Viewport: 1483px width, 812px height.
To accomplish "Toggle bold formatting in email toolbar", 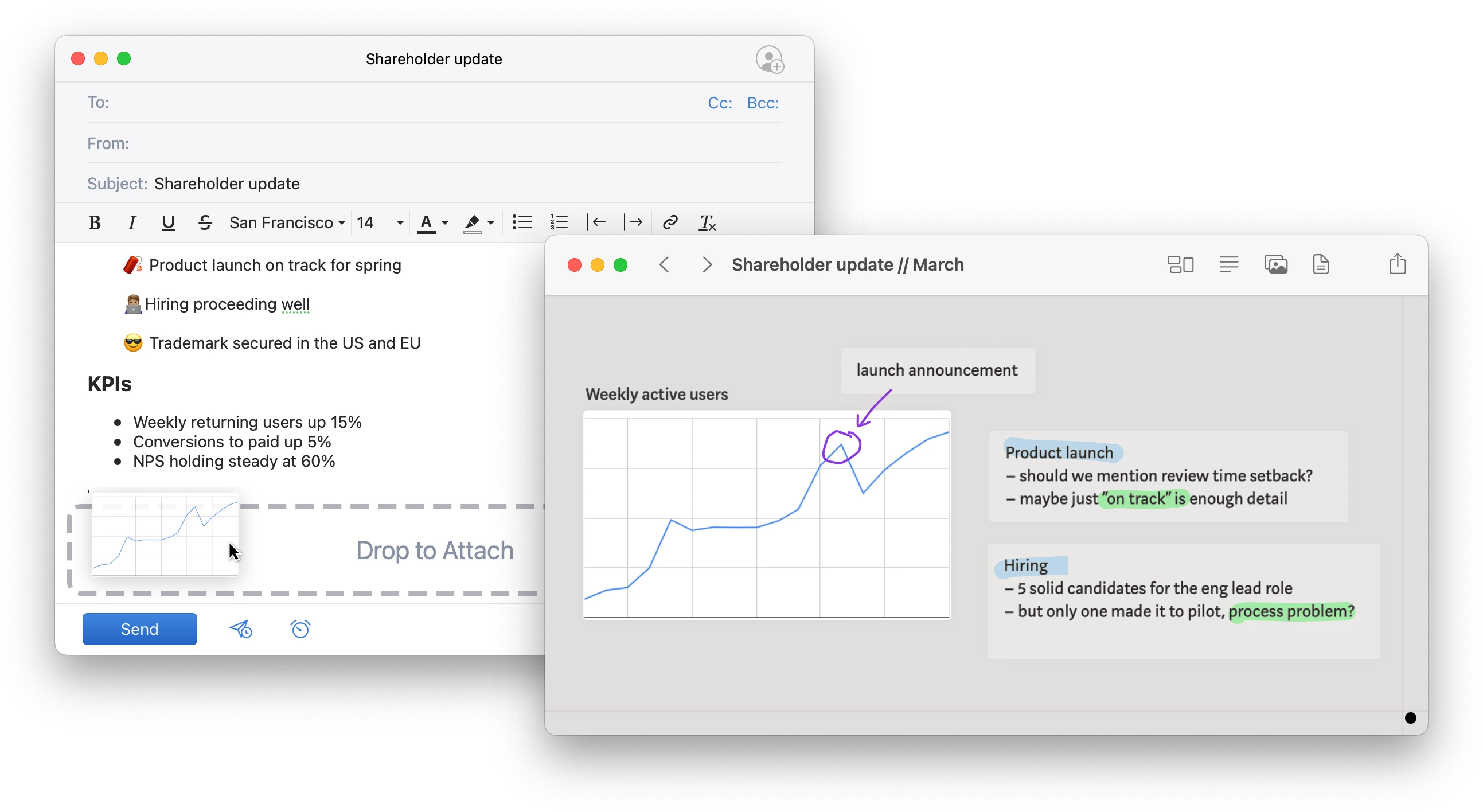I will pyautogui.click(x=95, y=222).
